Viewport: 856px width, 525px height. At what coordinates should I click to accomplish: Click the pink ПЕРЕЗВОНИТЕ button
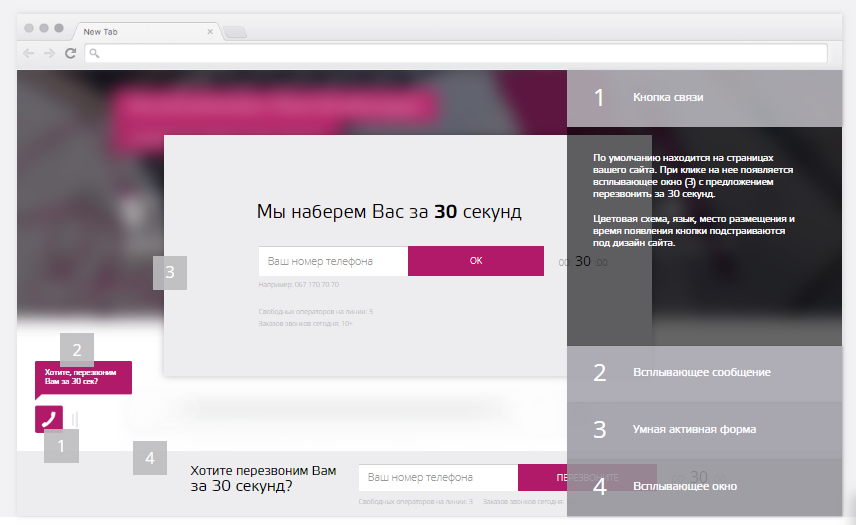587,478
